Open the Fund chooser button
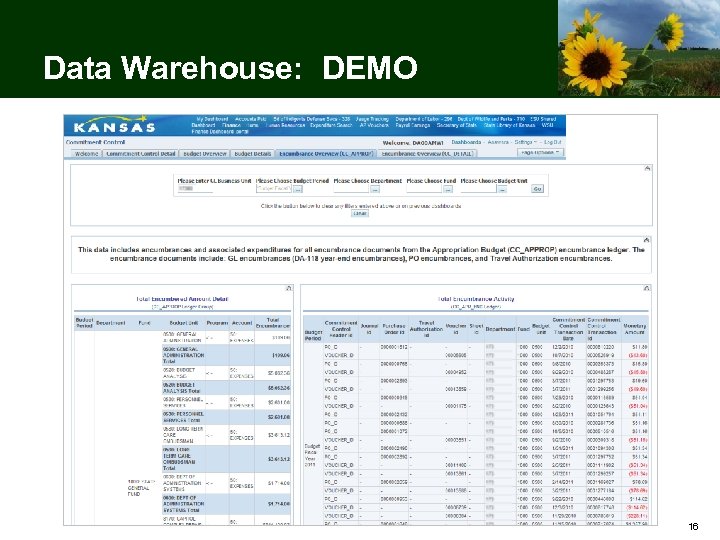 pos(448,189)
